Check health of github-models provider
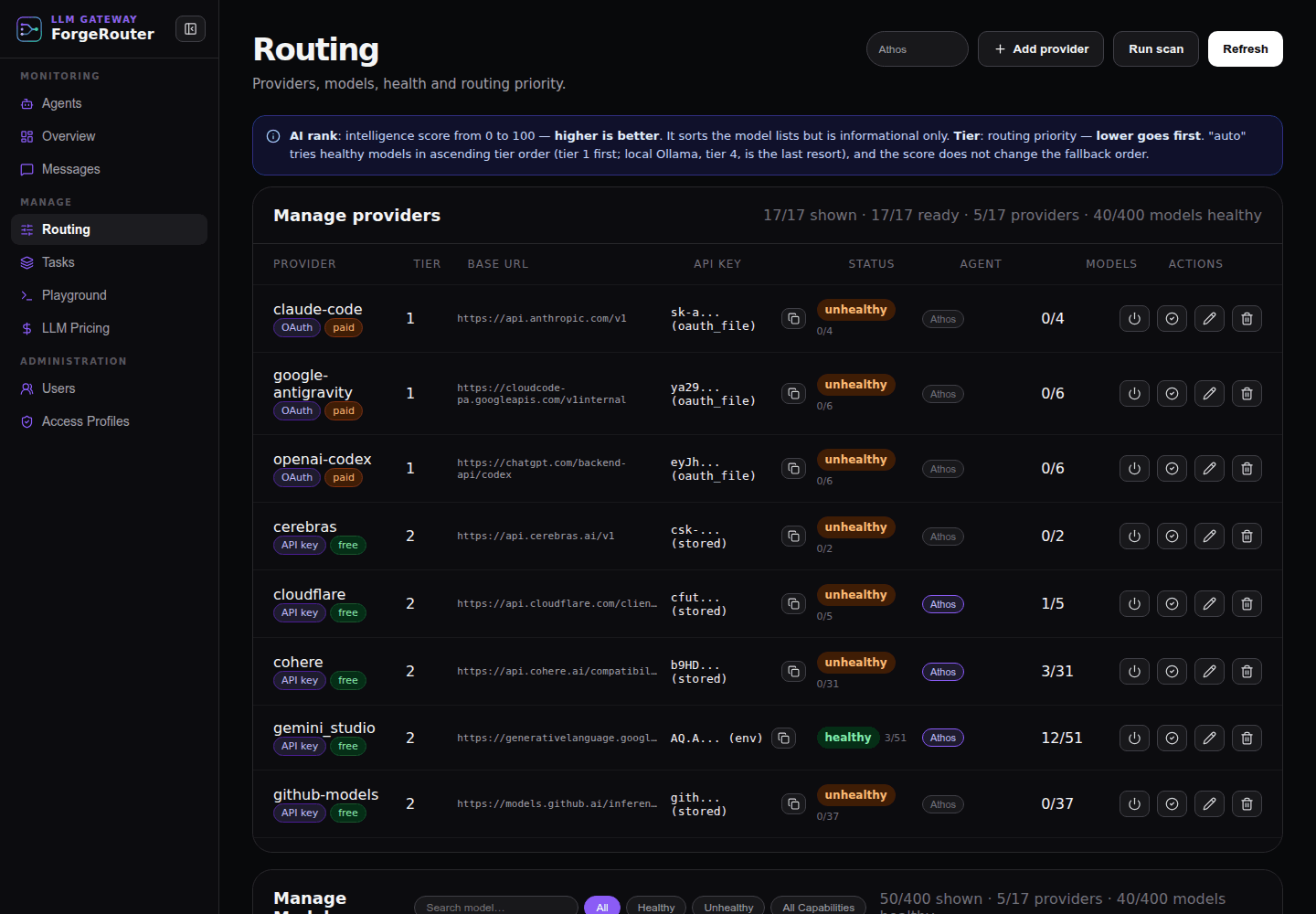 (1172, 804)
